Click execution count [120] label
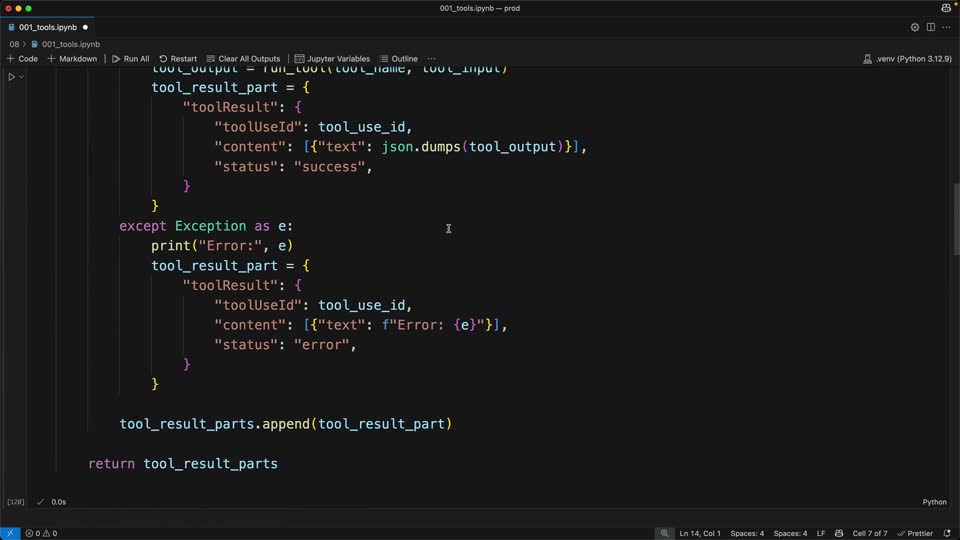The height and width of the screenshot is (540, 960). click(15, 502)
